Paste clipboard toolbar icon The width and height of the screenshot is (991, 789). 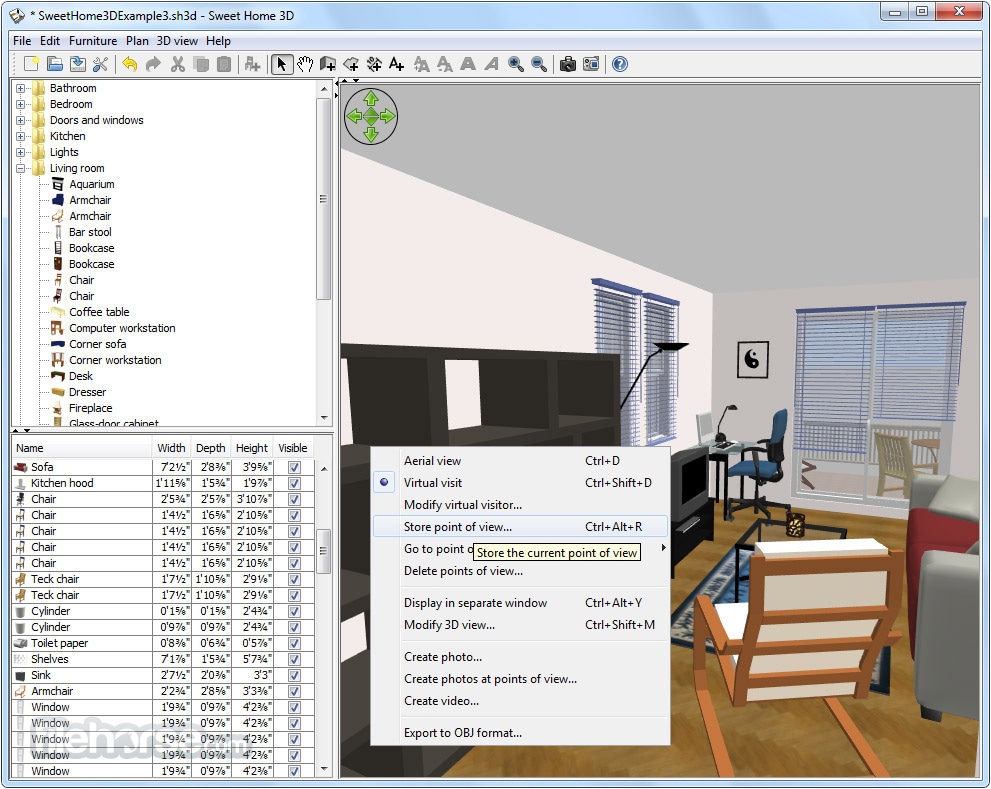(224, 64)
